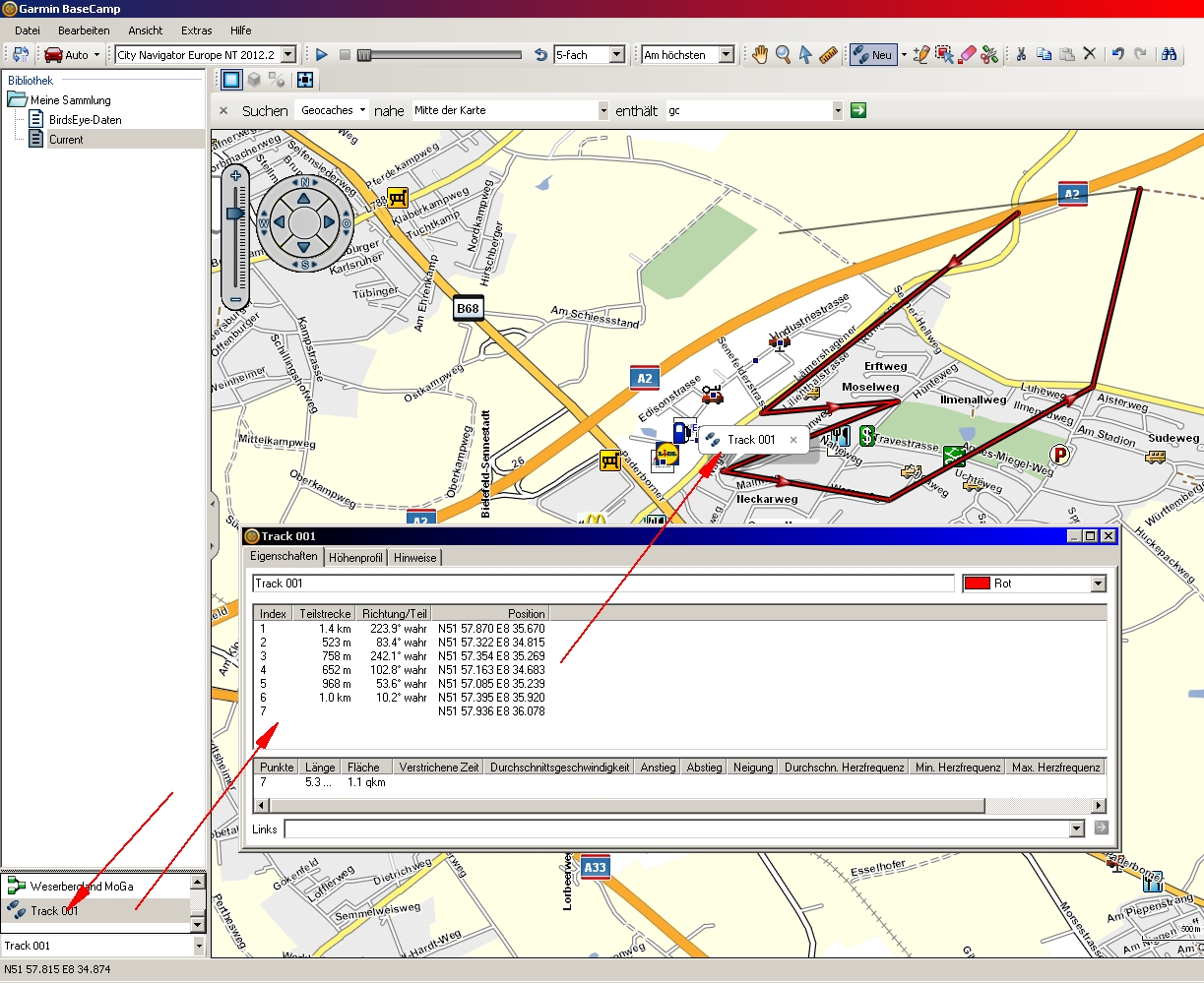Select the Move point selection tool

point(944,55)
